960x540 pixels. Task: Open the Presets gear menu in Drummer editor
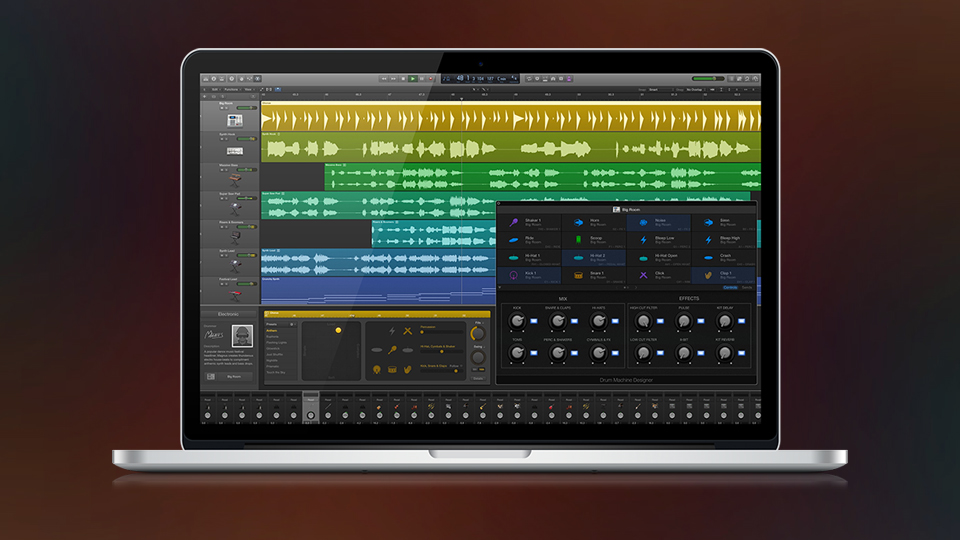coord(292,324)
